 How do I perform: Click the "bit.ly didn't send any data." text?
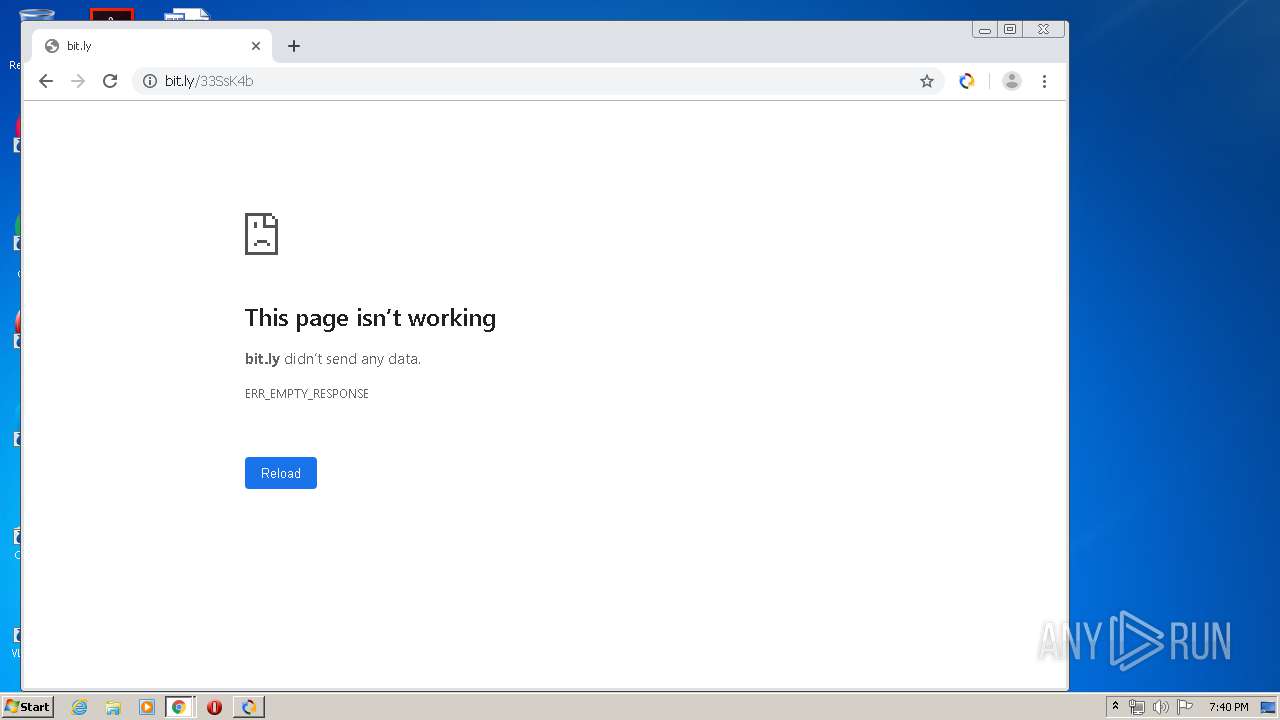pyautogui.click(x=333, y=359)
